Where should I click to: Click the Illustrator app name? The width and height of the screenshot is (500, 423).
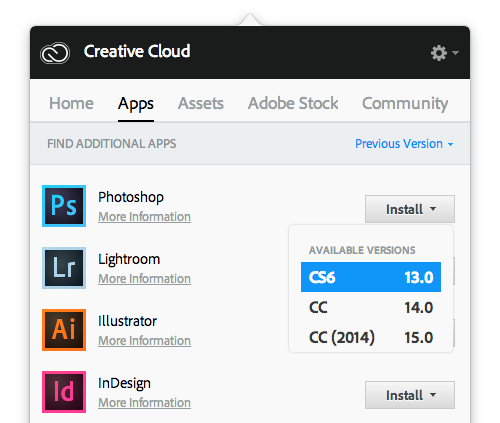127,321
